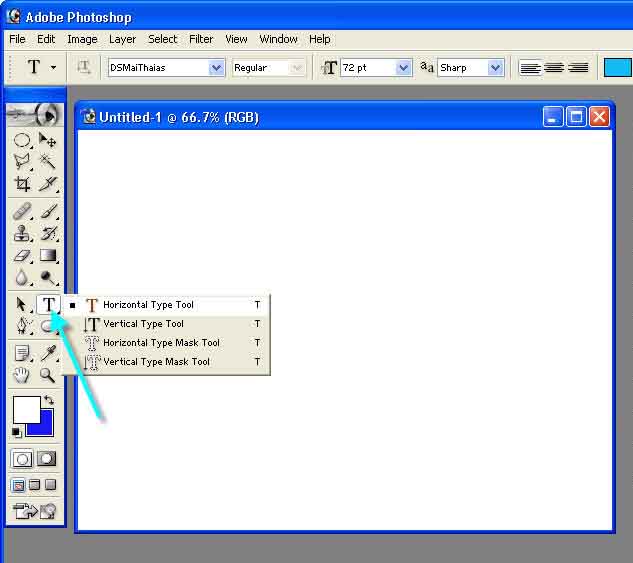Select the Path Selection arrow tool
Viewport: 633px width, 563px height.
[x=22, y=304]
